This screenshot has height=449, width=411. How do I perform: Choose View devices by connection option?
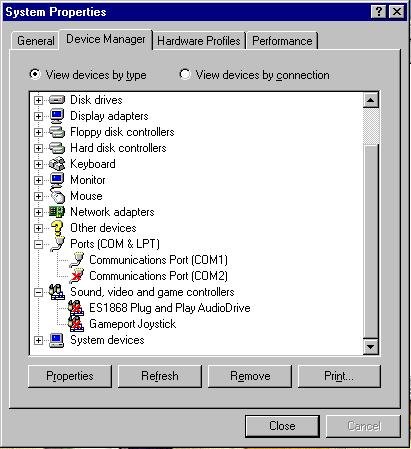click(x=255, y=75)
